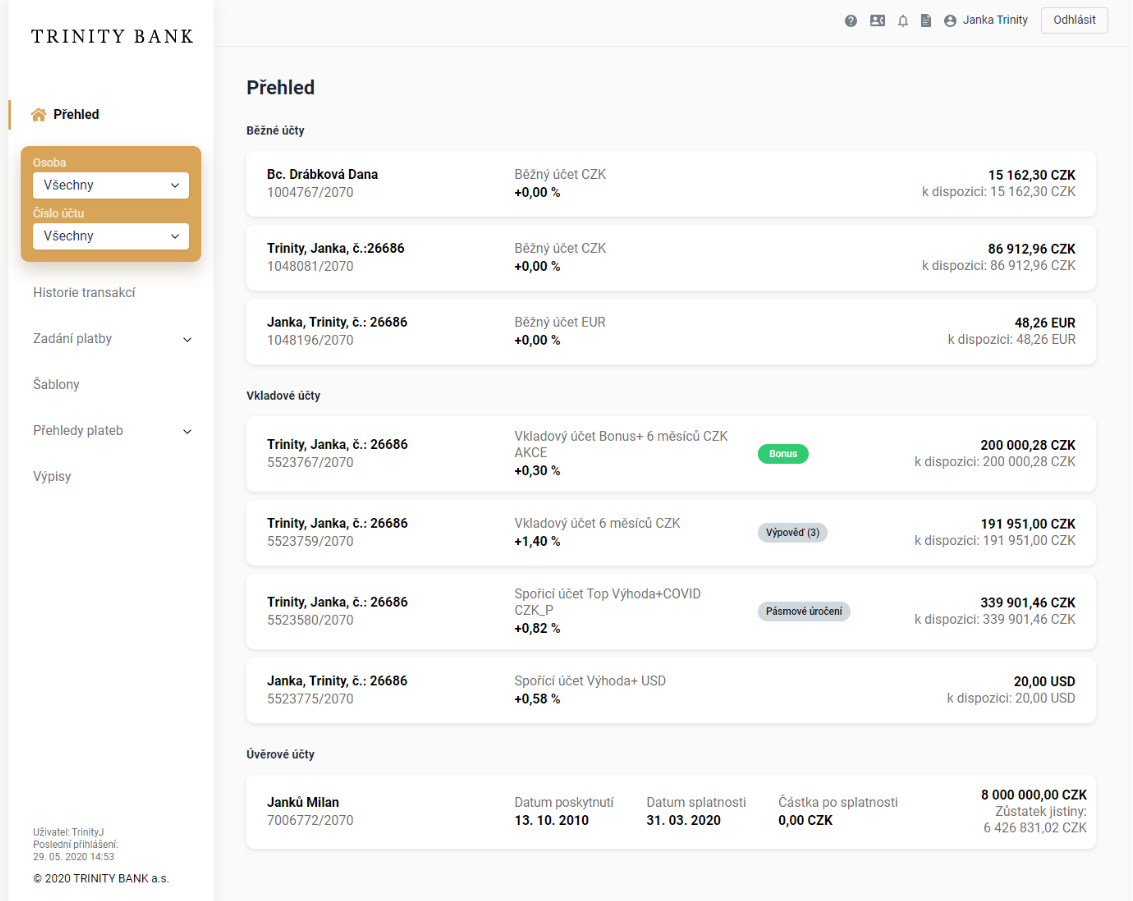The width and height of the screenshot is (1133, 901).
Task: Go to Historie transakcí
Action: coord(84,293)
